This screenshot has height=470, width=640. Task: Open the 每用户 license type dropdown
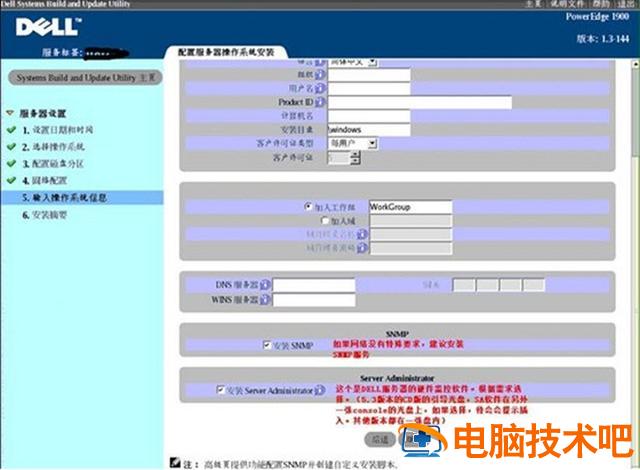tap(372, 144)
